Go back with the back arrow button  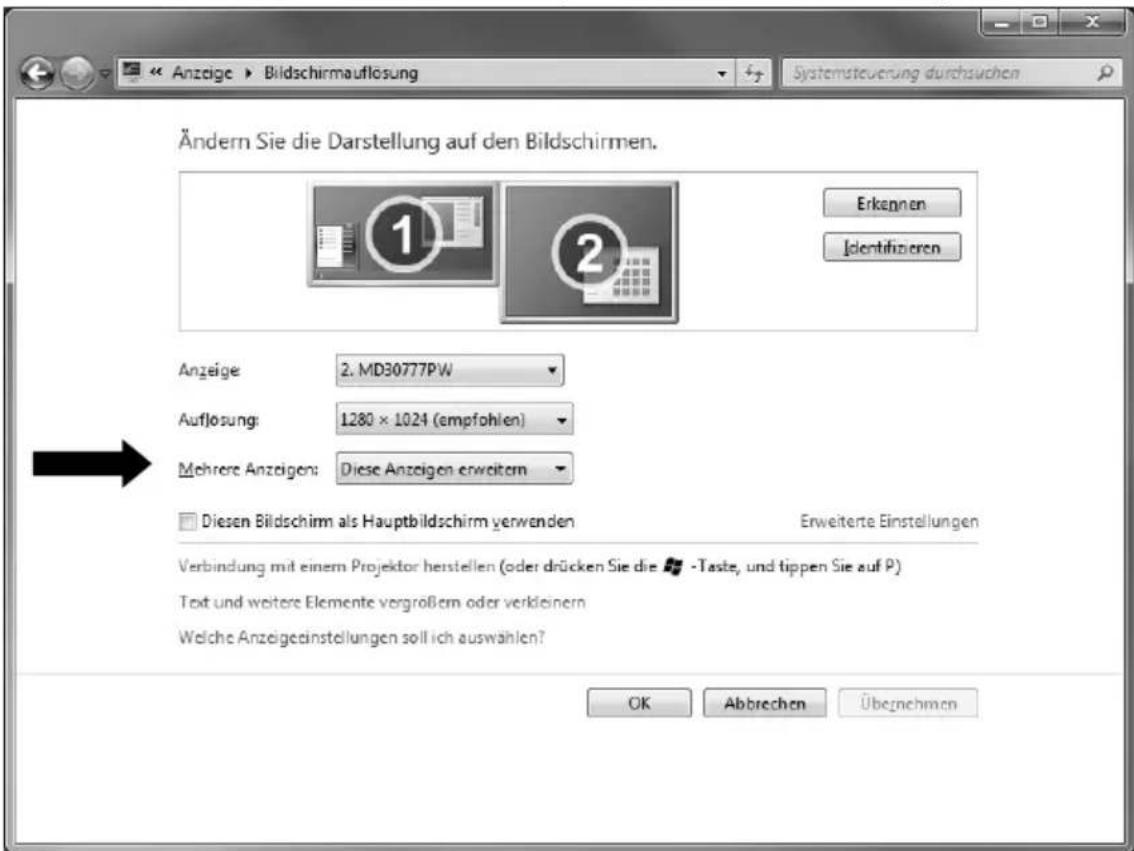pos(37,73)
